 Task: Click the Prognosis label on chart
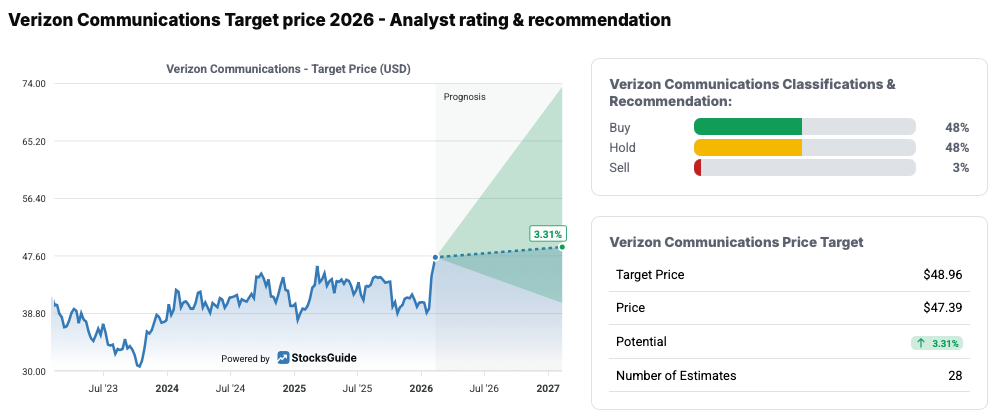pos(464,97)
